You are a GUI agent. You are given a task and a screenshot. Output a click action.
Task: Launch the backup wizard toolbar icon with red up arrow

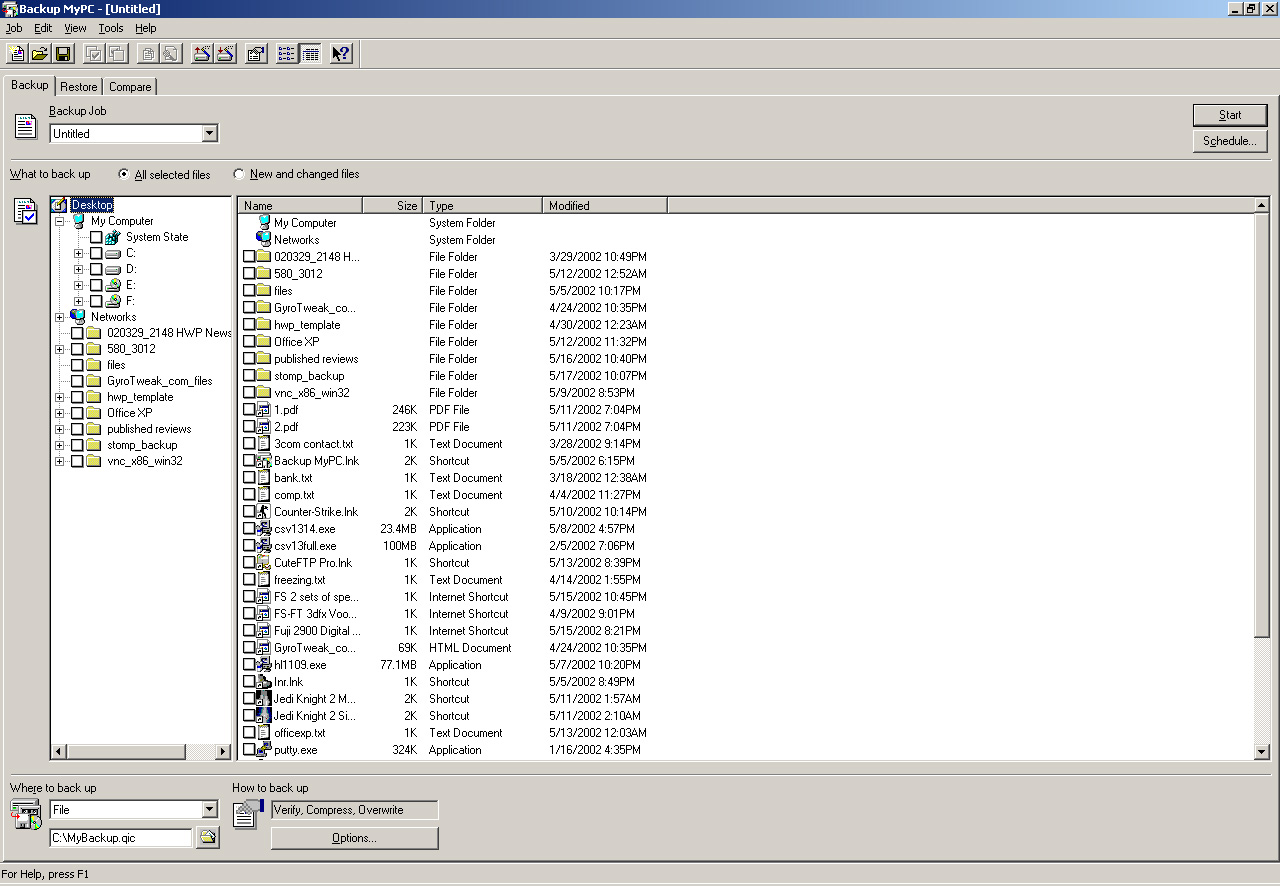(202, 54)
